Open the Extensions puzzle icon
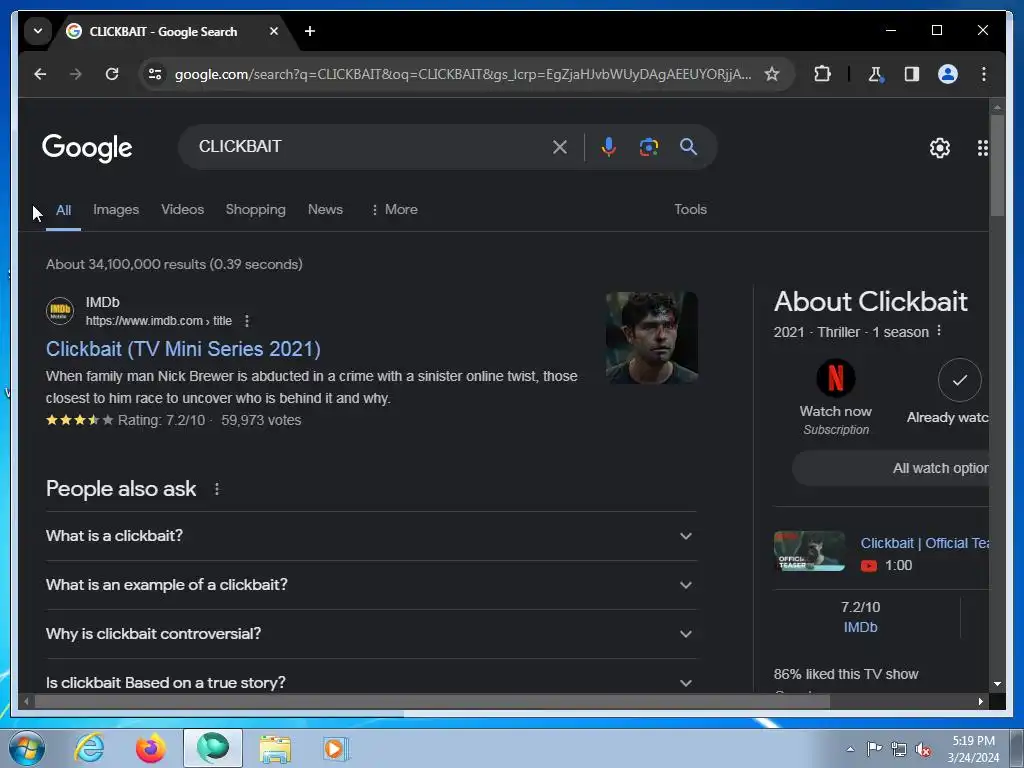 822,74
